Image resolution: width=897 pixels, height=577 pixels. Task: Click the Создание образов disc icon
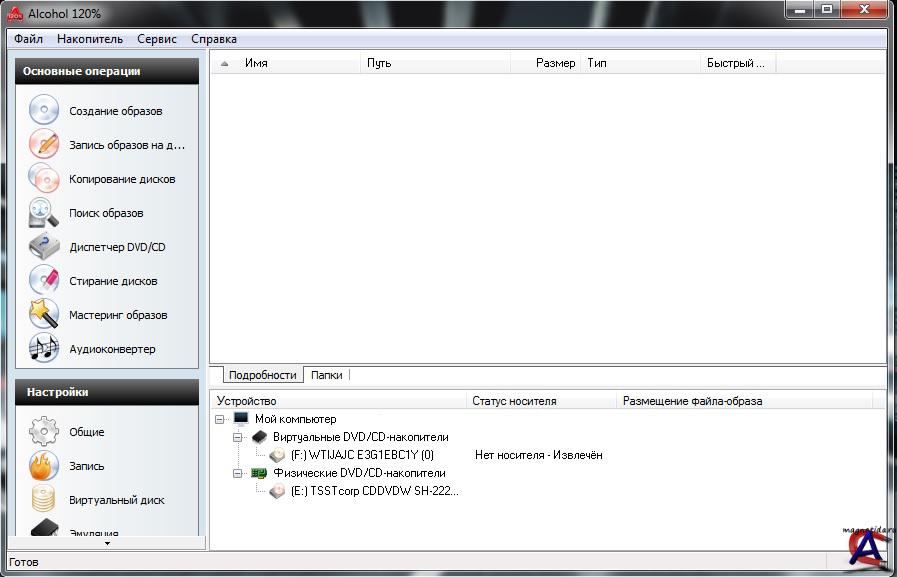[44, 110]
